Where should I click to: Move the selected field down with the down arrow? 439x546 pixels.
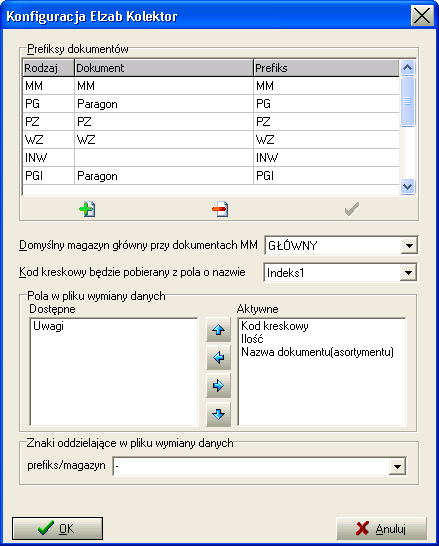[x=218, y=414]
